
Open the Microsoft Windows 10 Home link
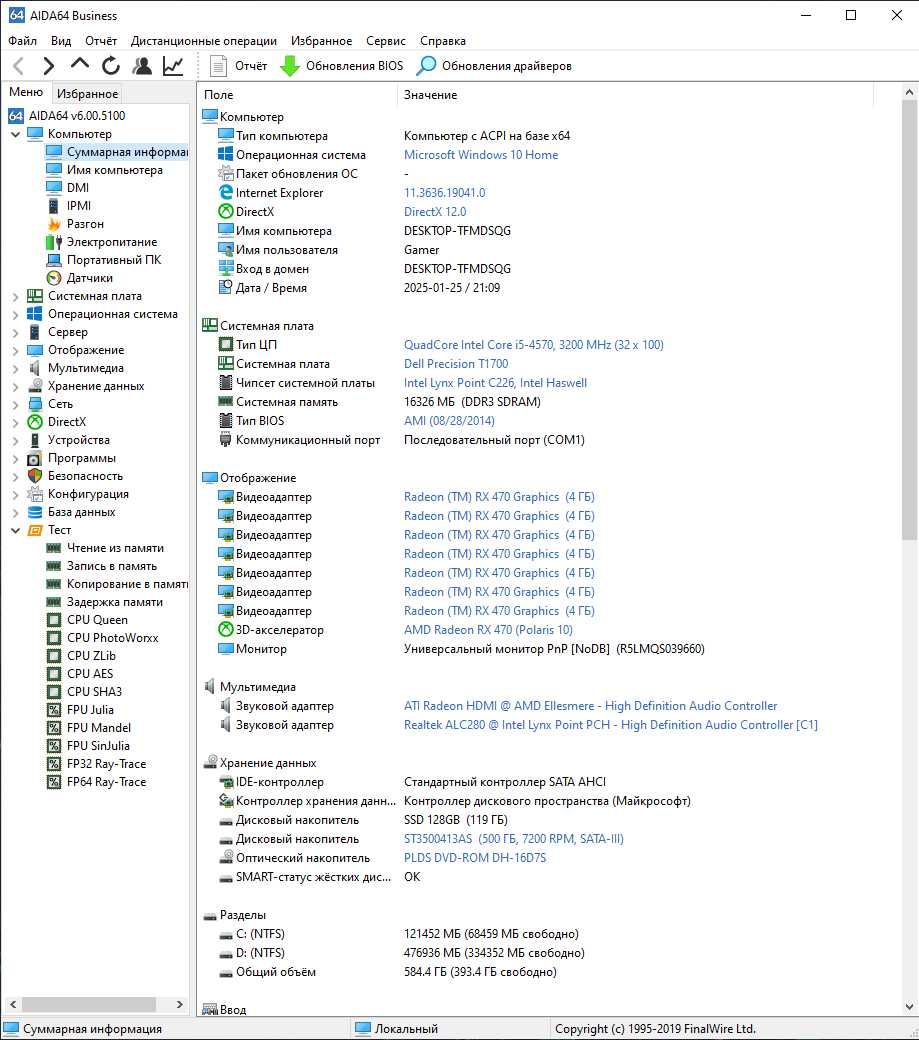[x=481, y=155]
